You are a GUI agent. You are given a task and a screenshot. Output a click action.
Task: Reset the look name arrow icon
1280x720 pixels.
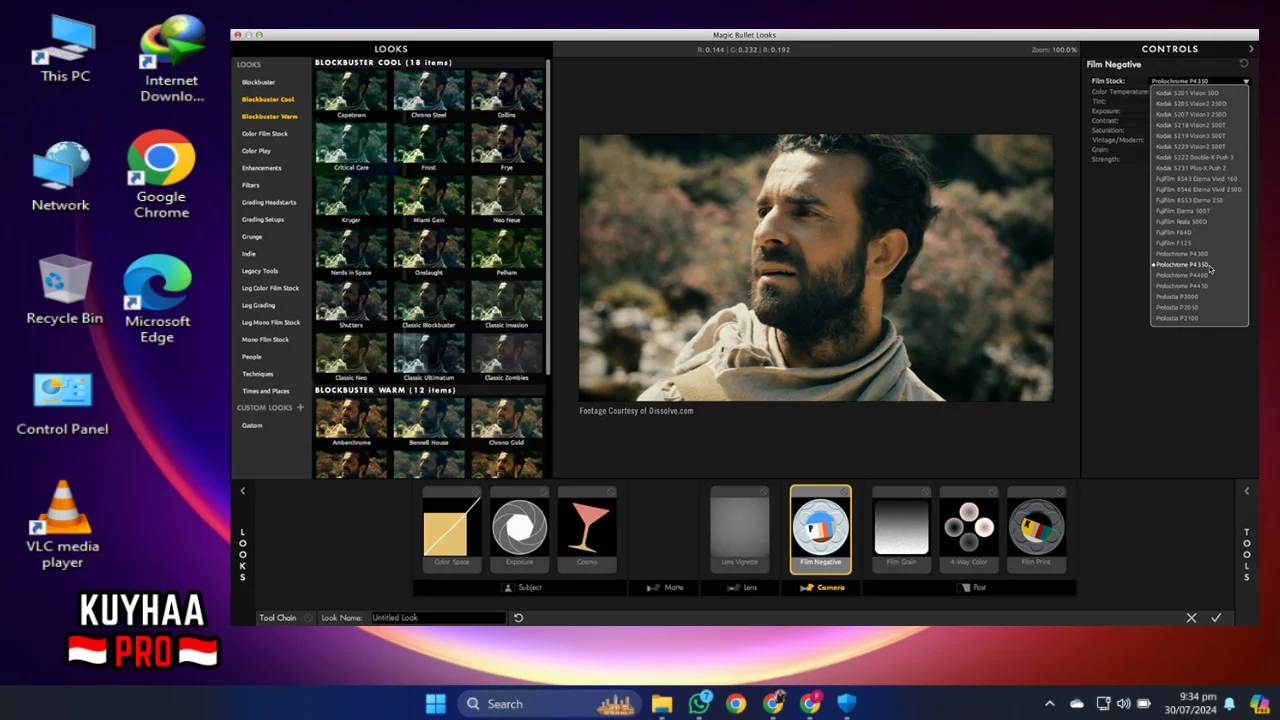click(518, 618)
